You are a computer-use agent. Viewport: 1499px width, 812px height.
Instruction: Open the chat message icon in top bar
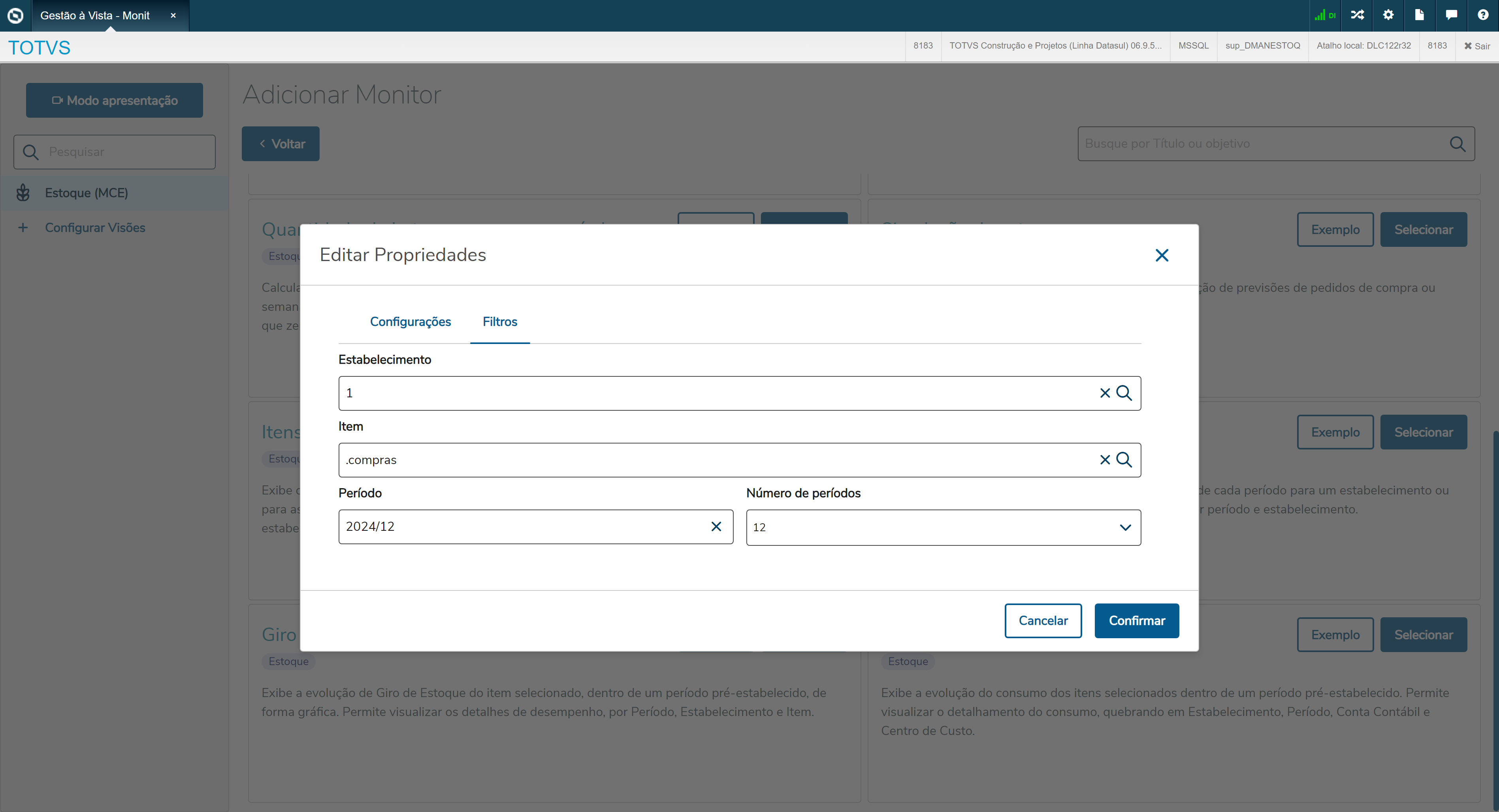pyautogui.click(x=1451, y=15)
